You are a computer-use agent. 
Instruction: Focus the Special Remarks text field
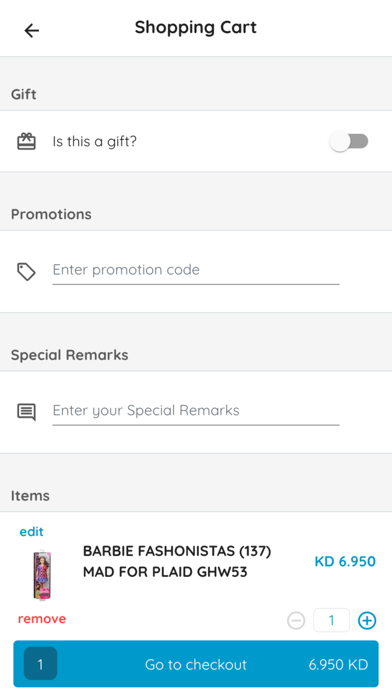pos(196,411)
